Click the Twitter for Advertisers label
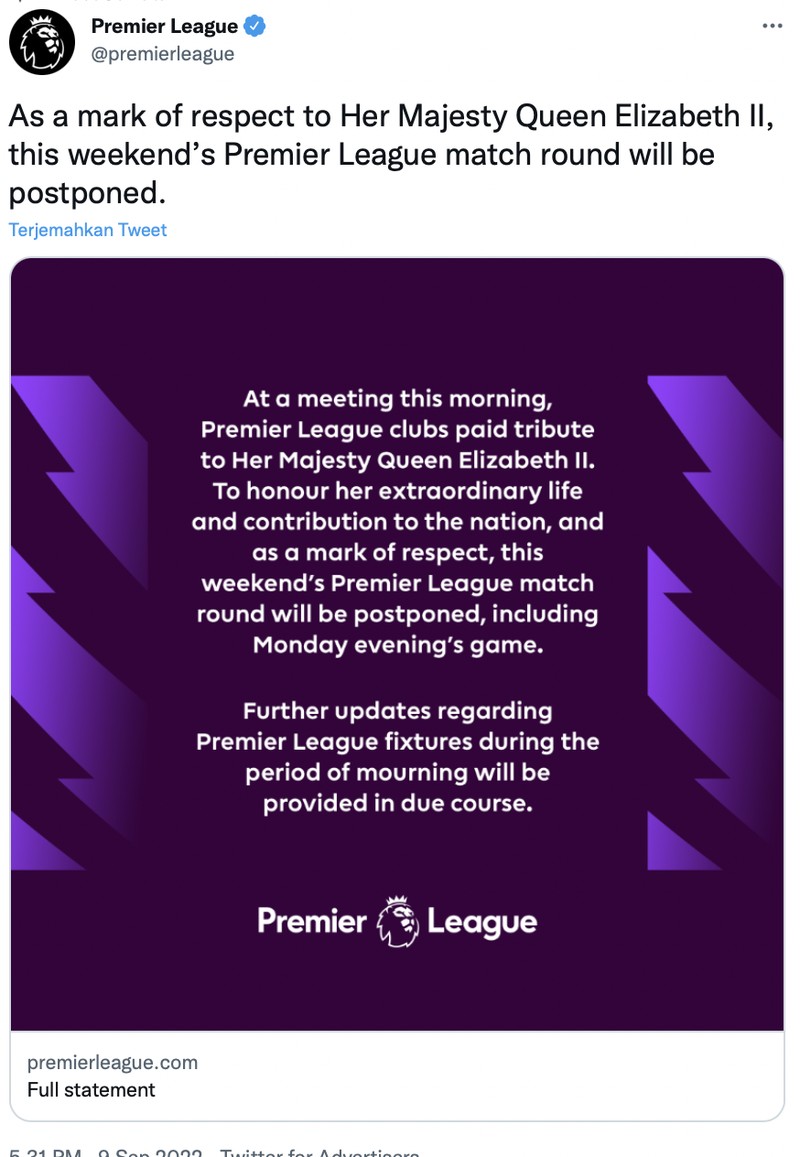 pyautogui.click(x=320, y=1152)
